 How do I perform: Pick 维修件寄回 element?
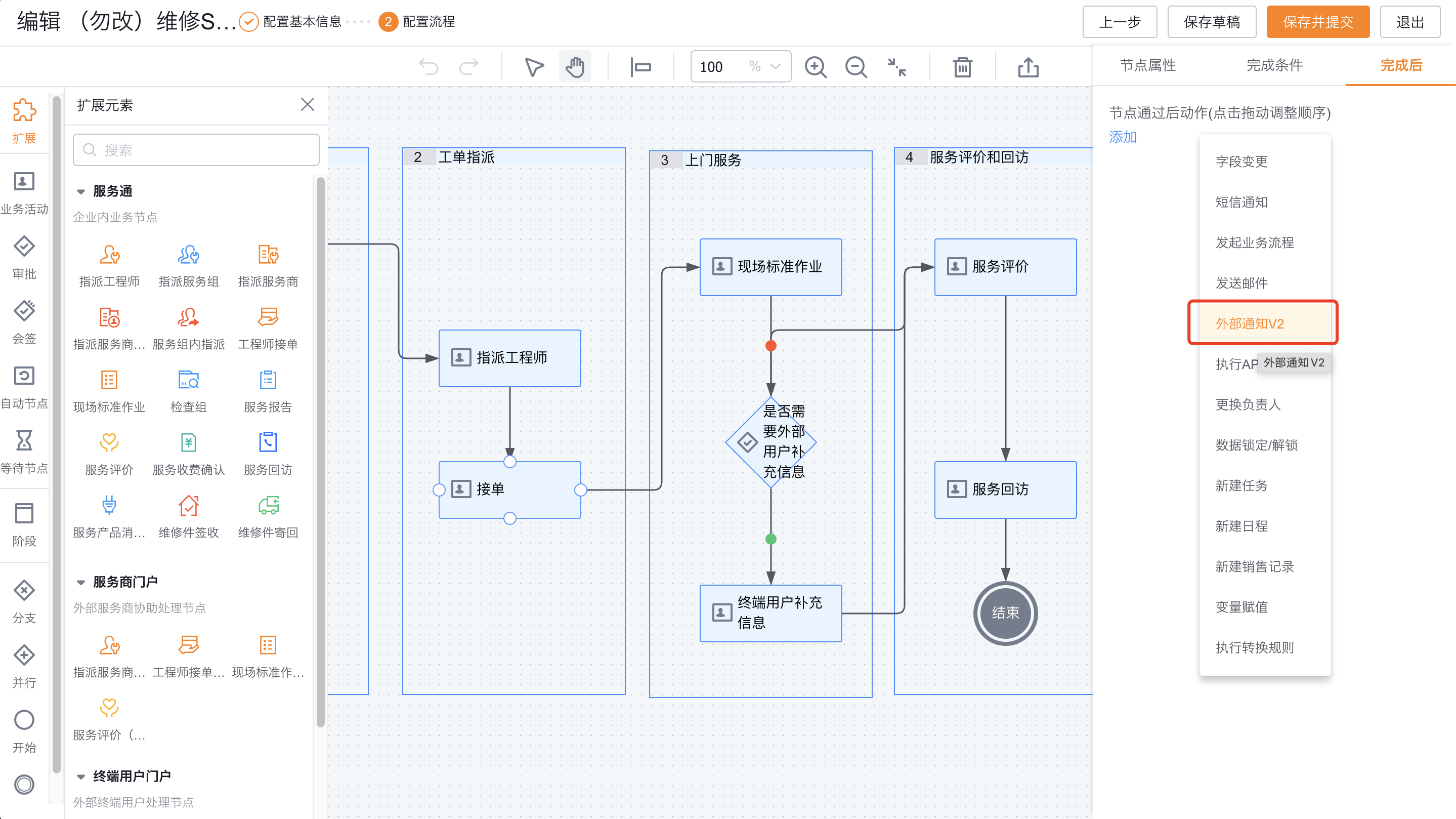click(268, 516)
